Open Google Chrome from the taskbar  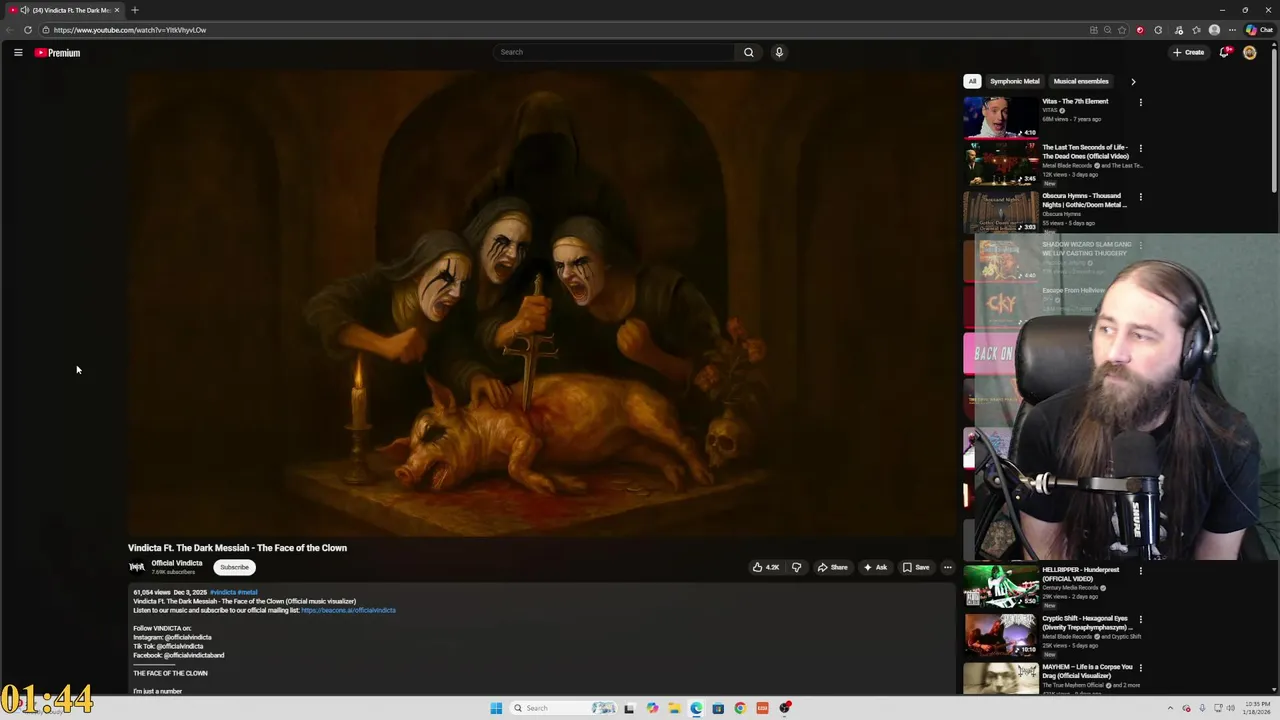click(x=740, y=708)
